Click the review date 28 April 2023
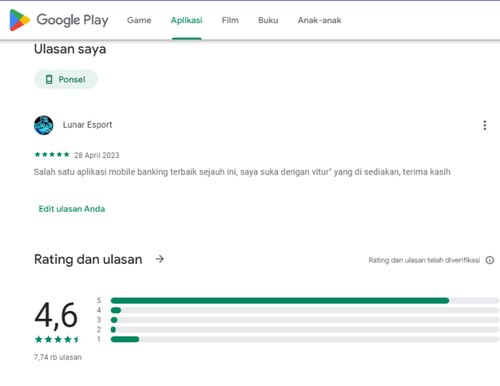500x386 pixels. pos(97,155)
